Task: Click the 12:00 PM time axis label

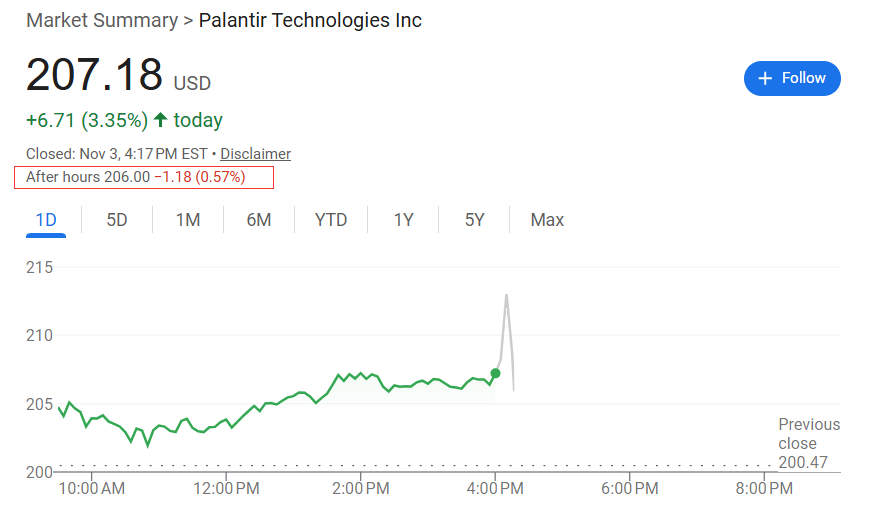Action: (x=225, y=489)
